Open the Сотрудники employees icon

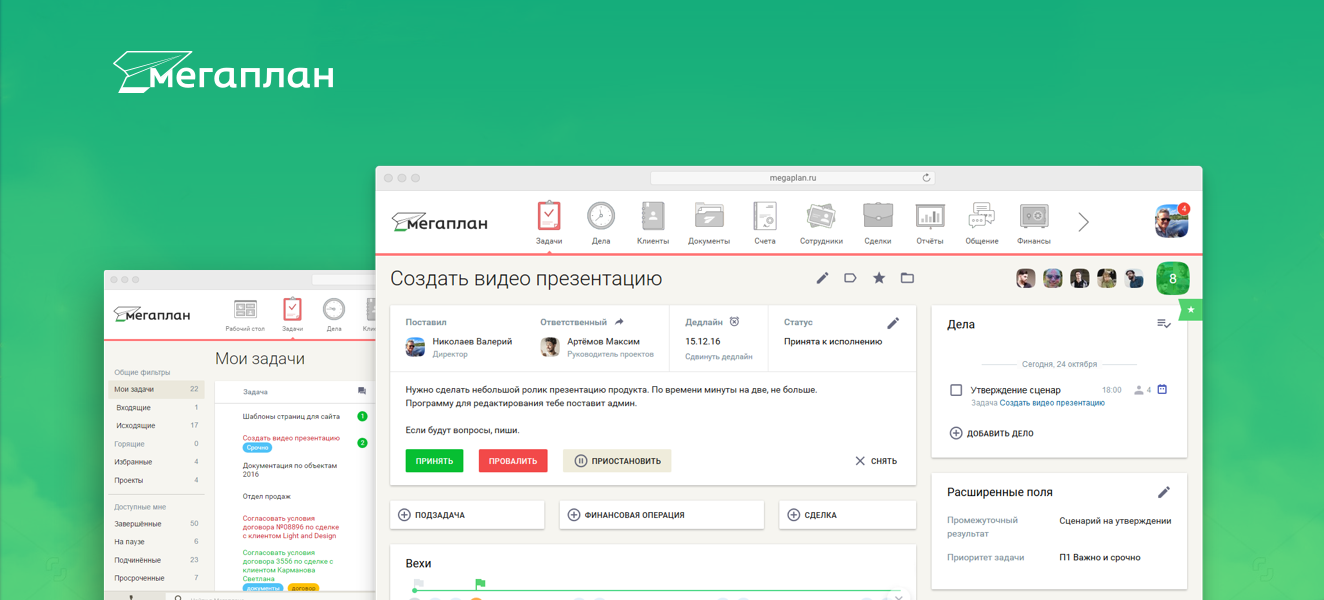coord(821,223)
